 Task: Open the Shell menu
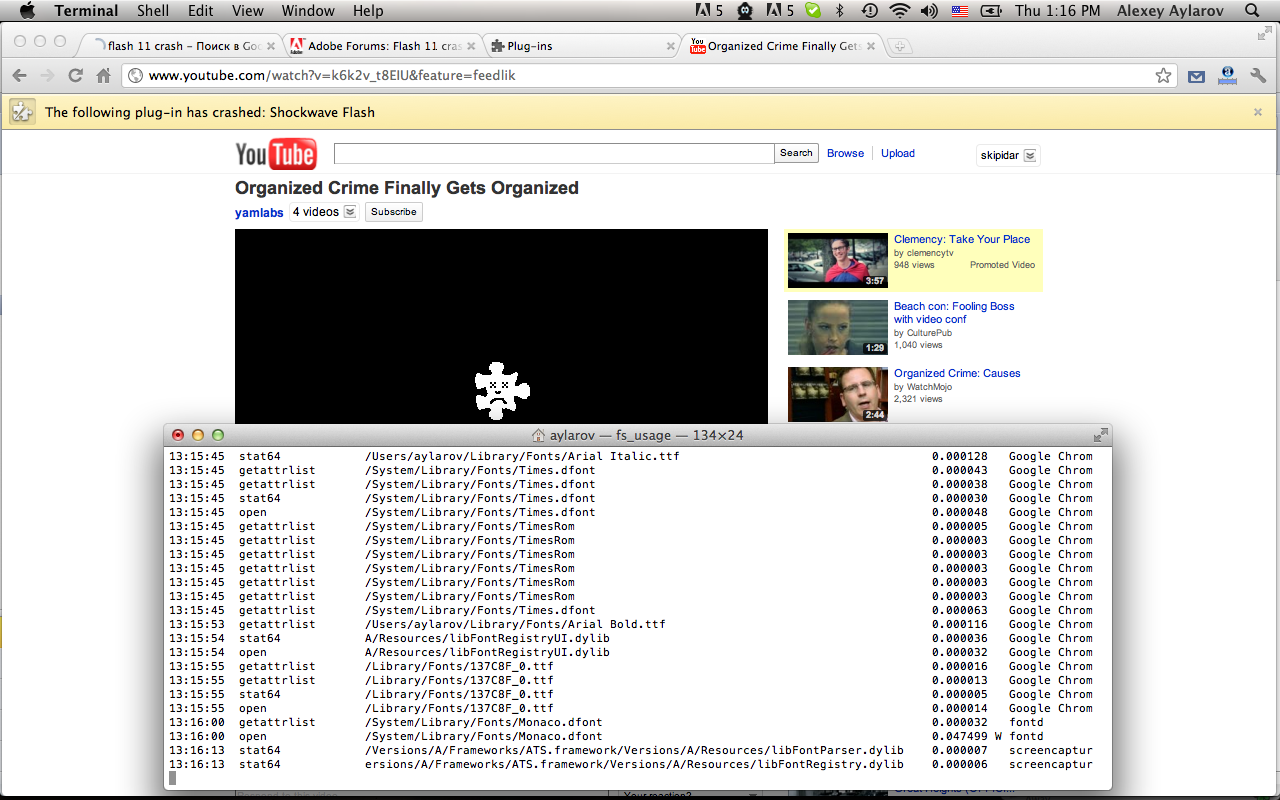coord(153,11)
